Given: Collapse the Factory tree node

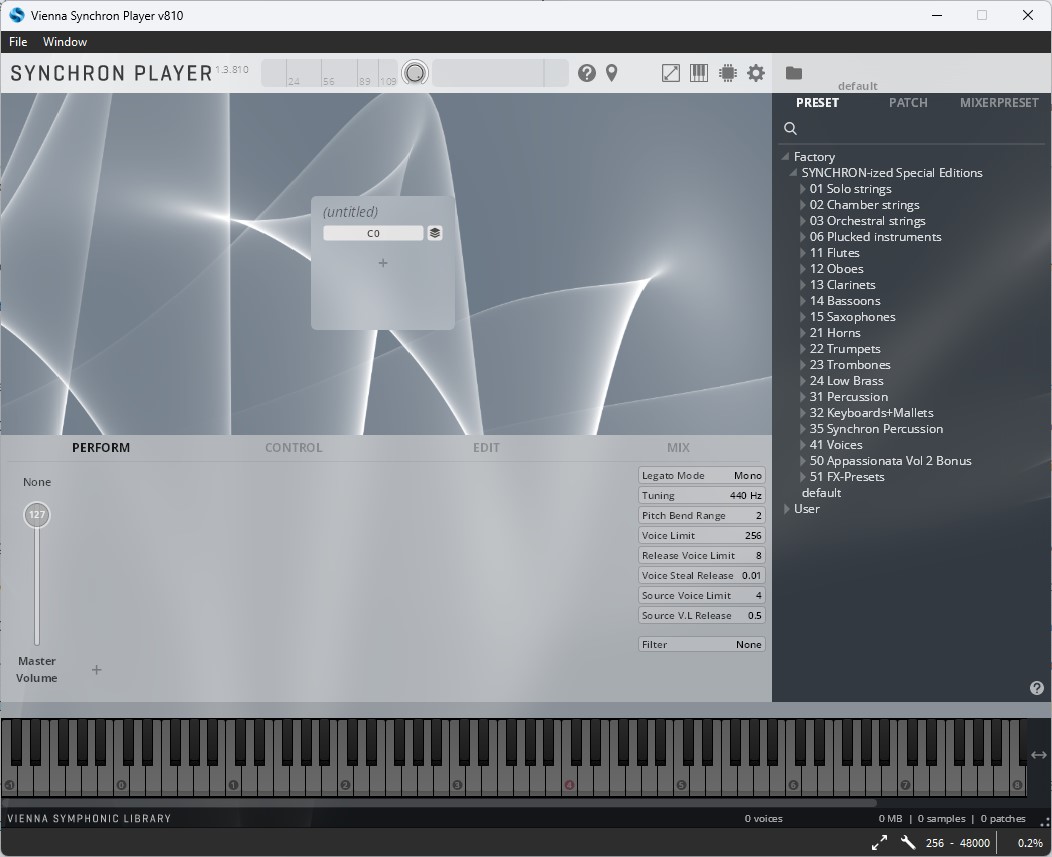Looking at the screenshot, I should click(x=785, y=156).
